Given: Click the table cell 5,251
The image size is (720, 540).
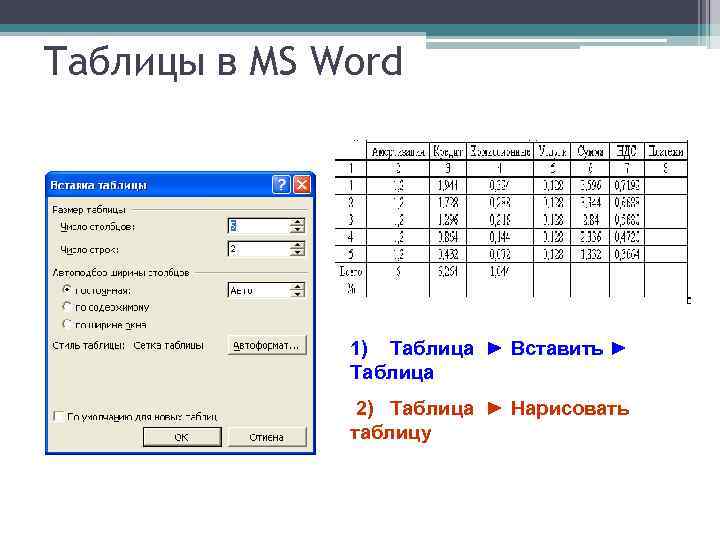Looking at the screenshot, I should tap(447, 271).
